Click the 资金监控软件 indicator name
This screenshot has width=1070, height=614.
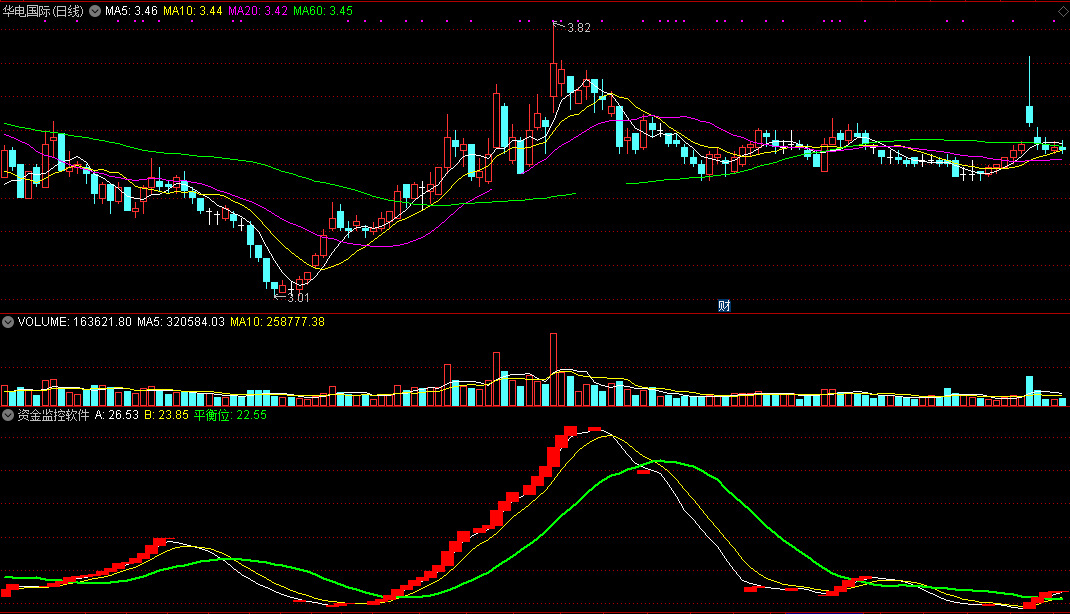coord(53,415)
